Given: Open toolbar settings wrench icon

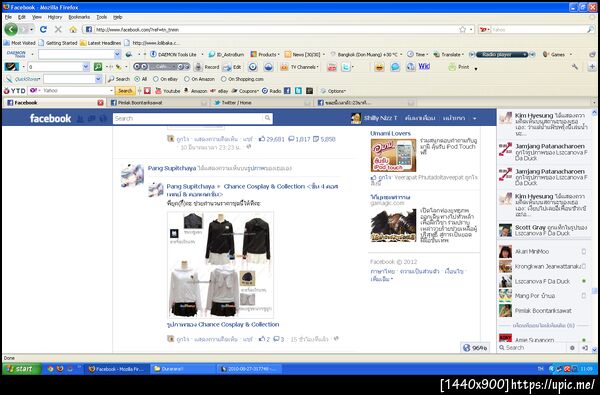Looking at the screenshot, I should [x=575, y=67].
